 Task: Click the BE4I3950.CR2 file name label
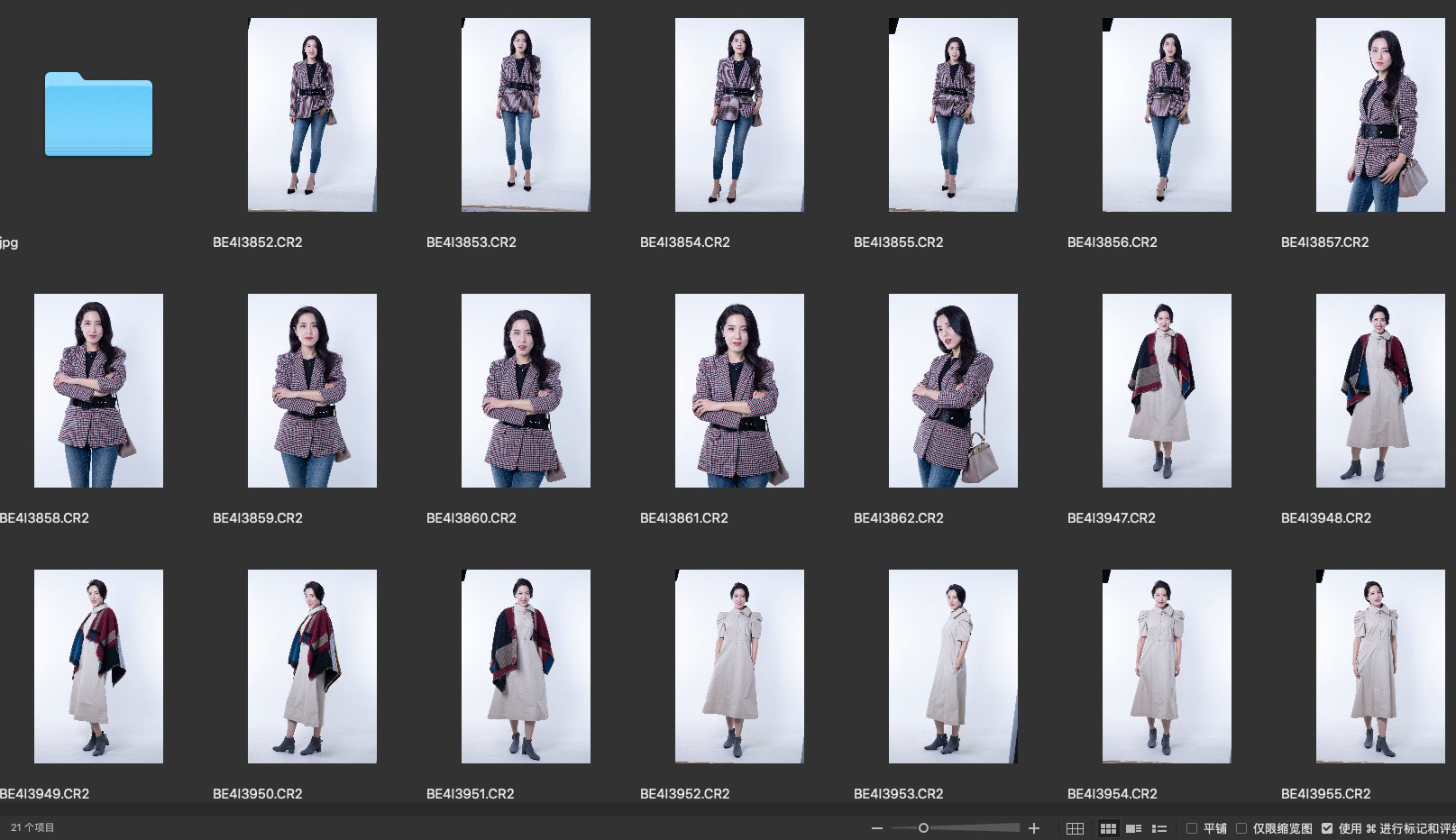coord(258,794)
